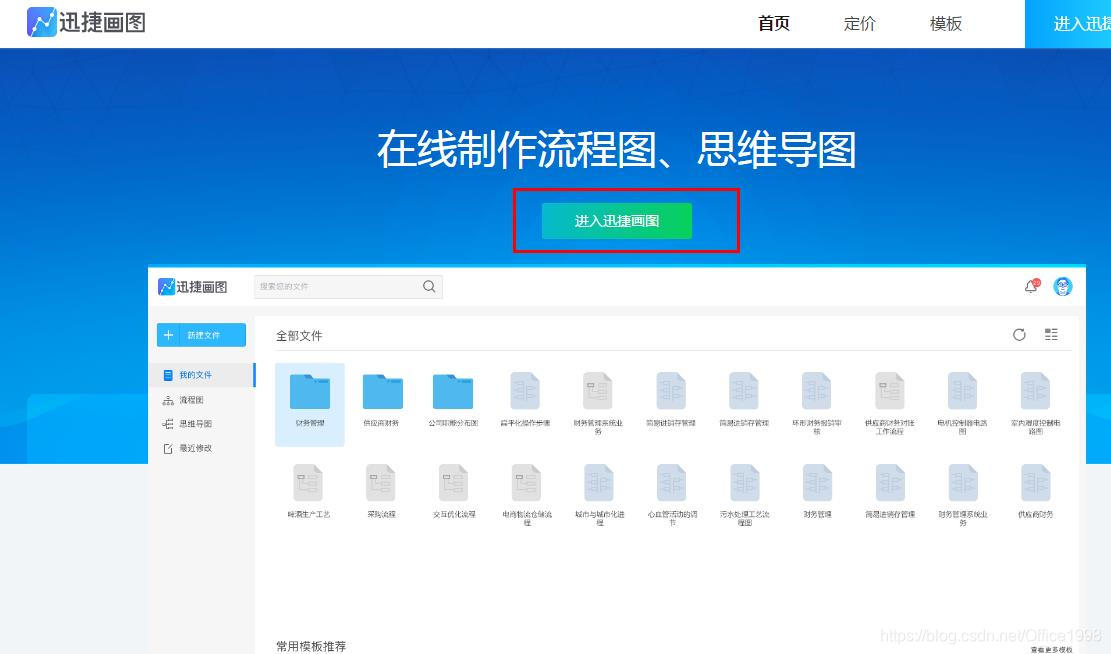This screenshot has height=654, width=1111.
Task: Open the highlighted 财务管理 folder
Action: tap(310, 404)
